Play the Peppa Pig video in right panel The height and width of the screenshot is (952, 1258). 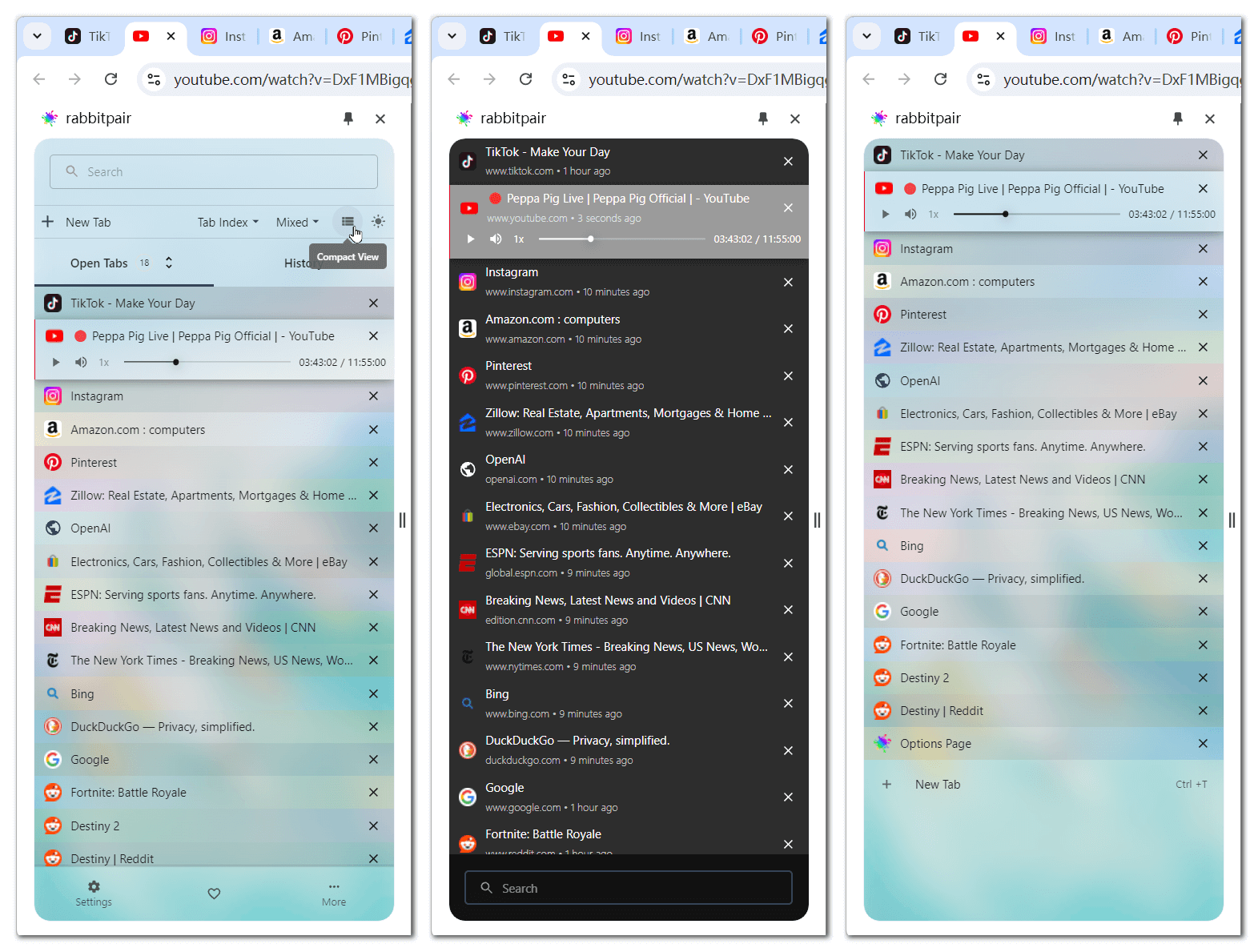tap(885, 214)
